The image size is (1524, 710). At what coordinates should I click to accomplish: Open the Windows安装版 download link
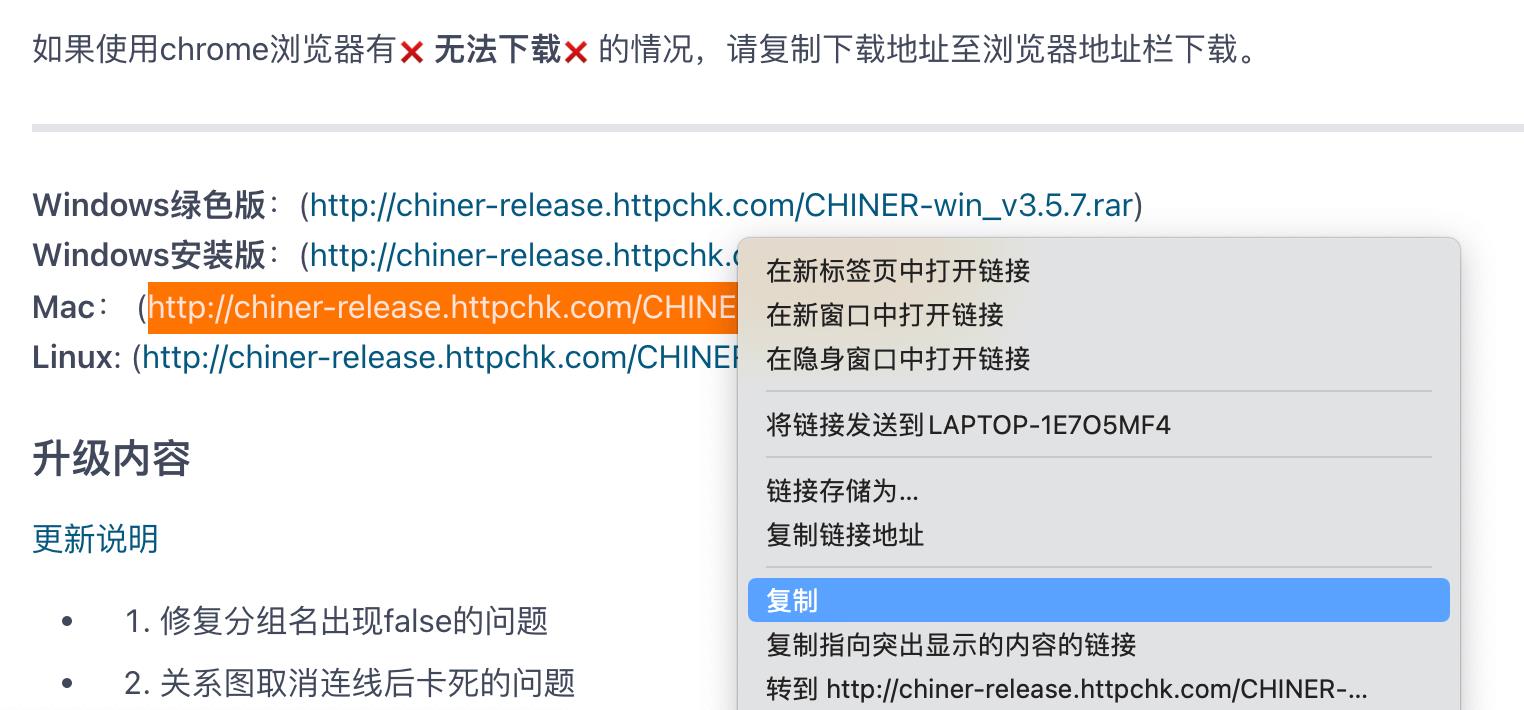tap(524, 256)
